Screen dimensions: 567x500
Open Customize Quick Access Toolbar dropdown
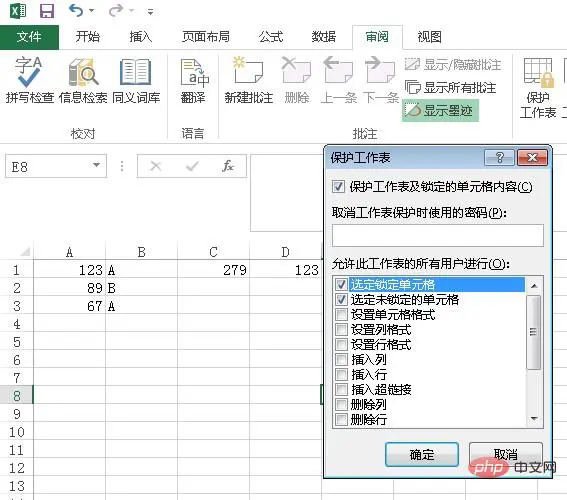(150, 12)
